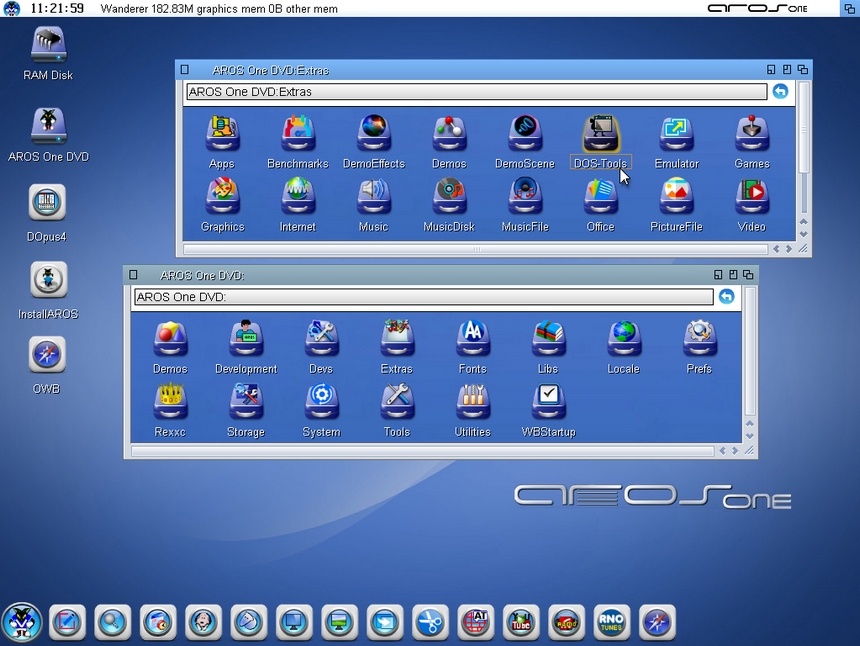Viewport: 860px width, 646px height.
Task: Go to parent using Extras window back arrow
Action: pyautogui.click(x=780, y=91)
